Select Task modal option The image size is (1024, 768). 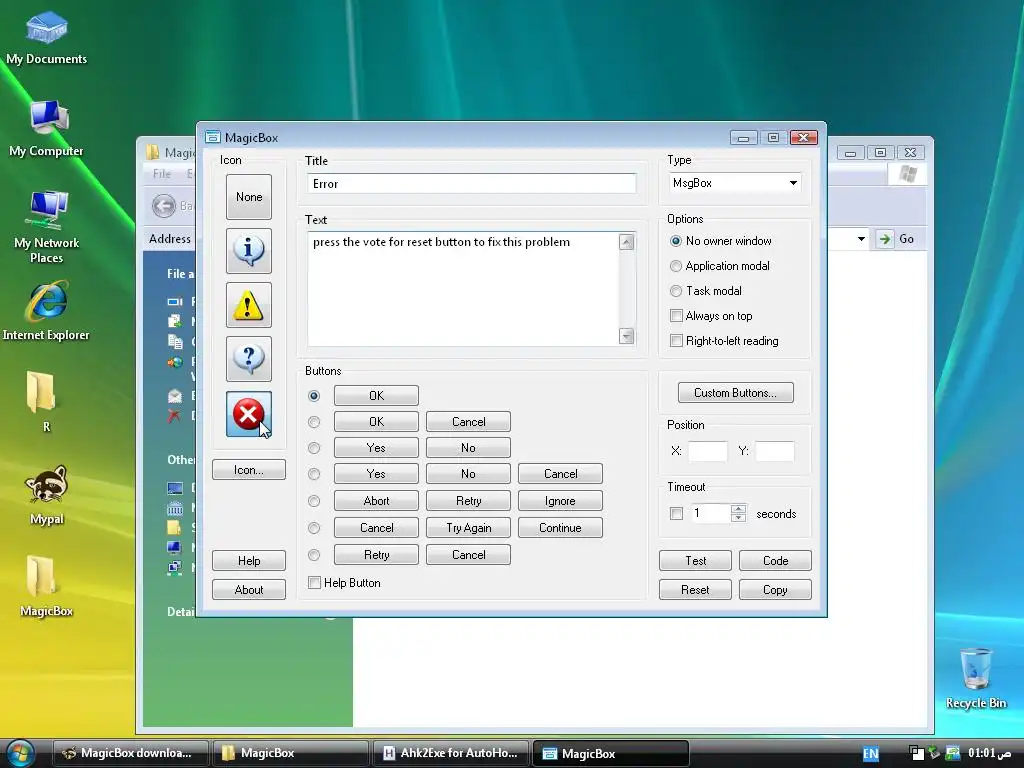click(x=706, y=291)
